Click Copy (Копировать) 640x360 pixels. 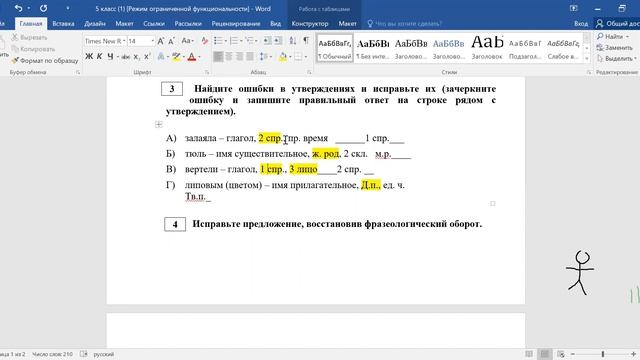click(x=33, y=49)
